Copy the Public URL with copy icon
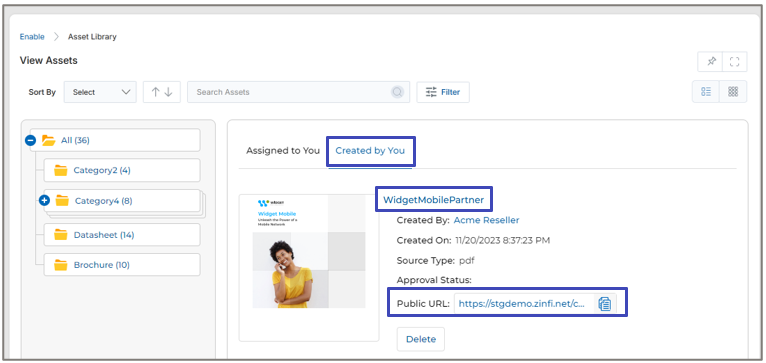The image size is (766, 363). 605,304
